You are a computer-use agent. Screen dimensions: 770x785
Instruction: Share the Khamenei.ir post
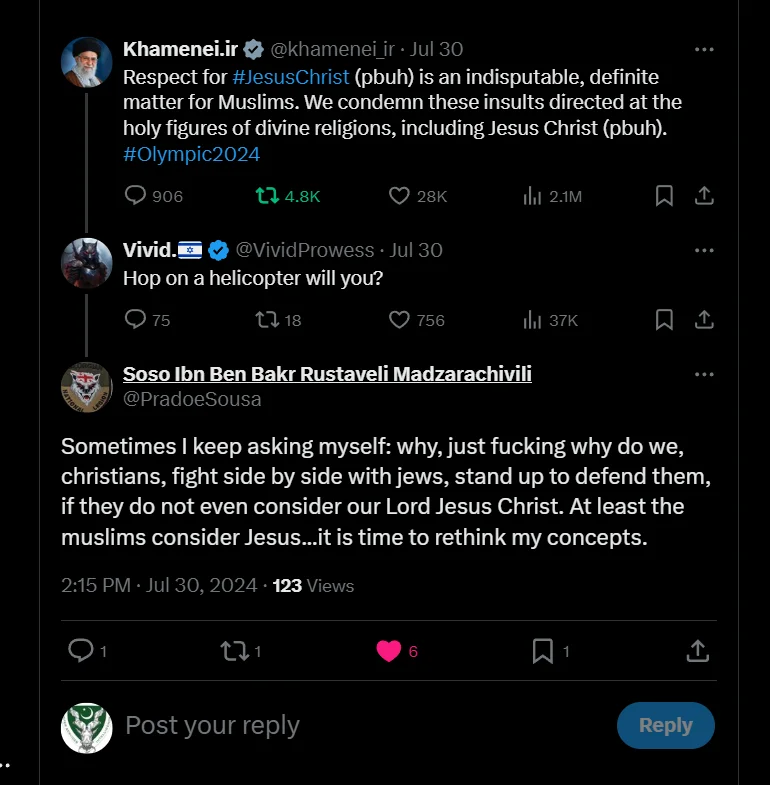coord(704,196)
